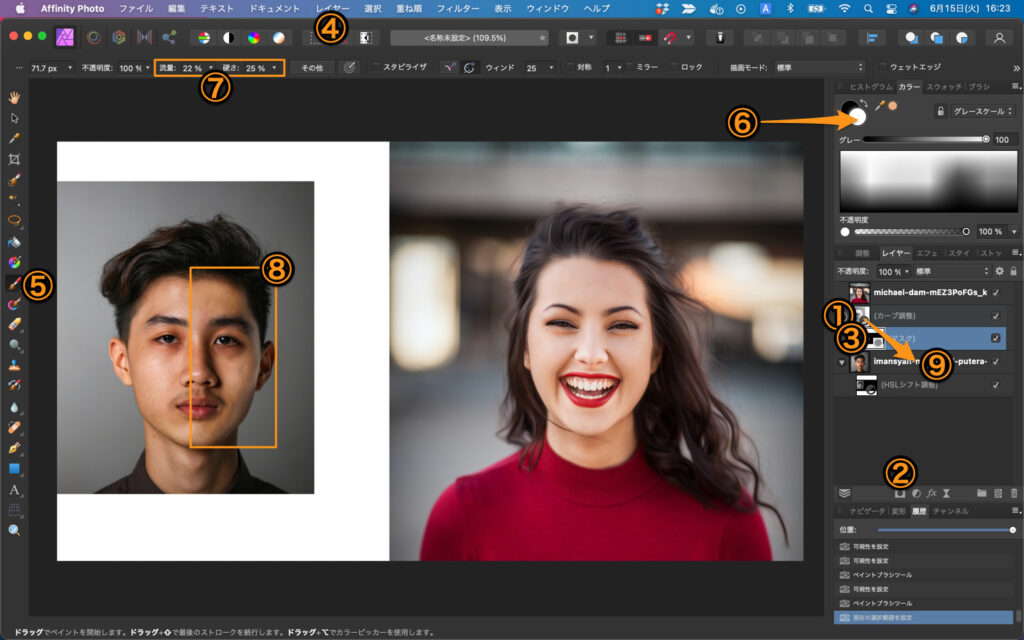Toggle visibility of the michael-dam layer
This screenshot has width=1024, height=640.
pyautogui.click(x=996, y=292)
